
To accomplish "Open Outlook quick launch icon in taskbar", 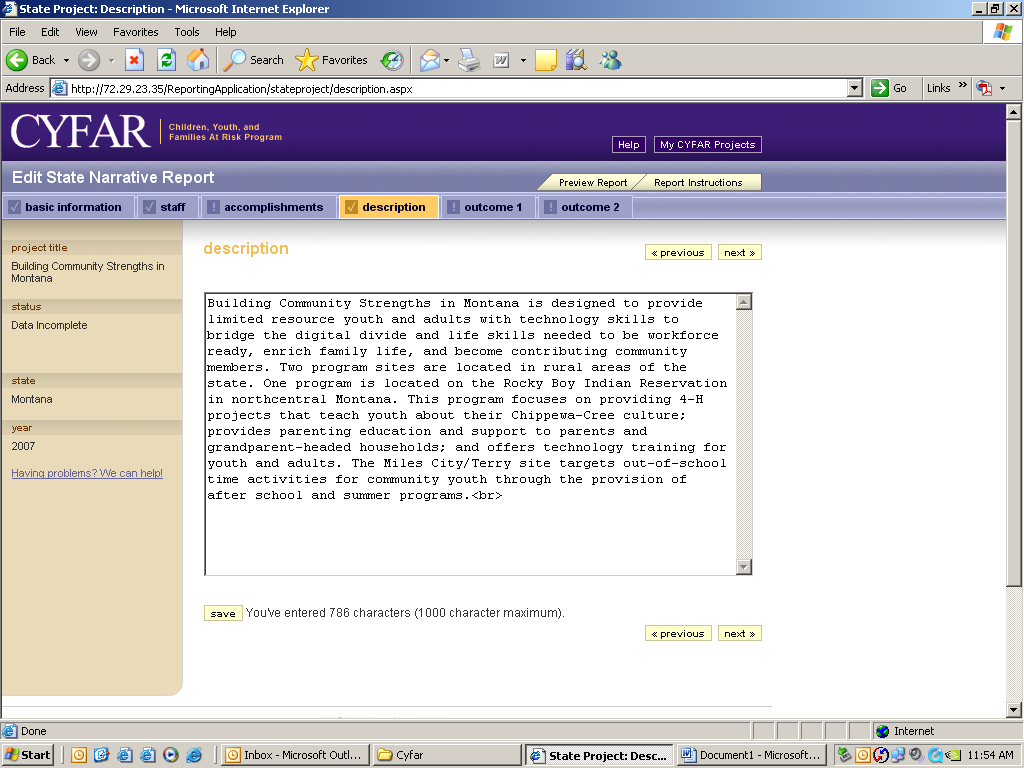I will point(78,755).
